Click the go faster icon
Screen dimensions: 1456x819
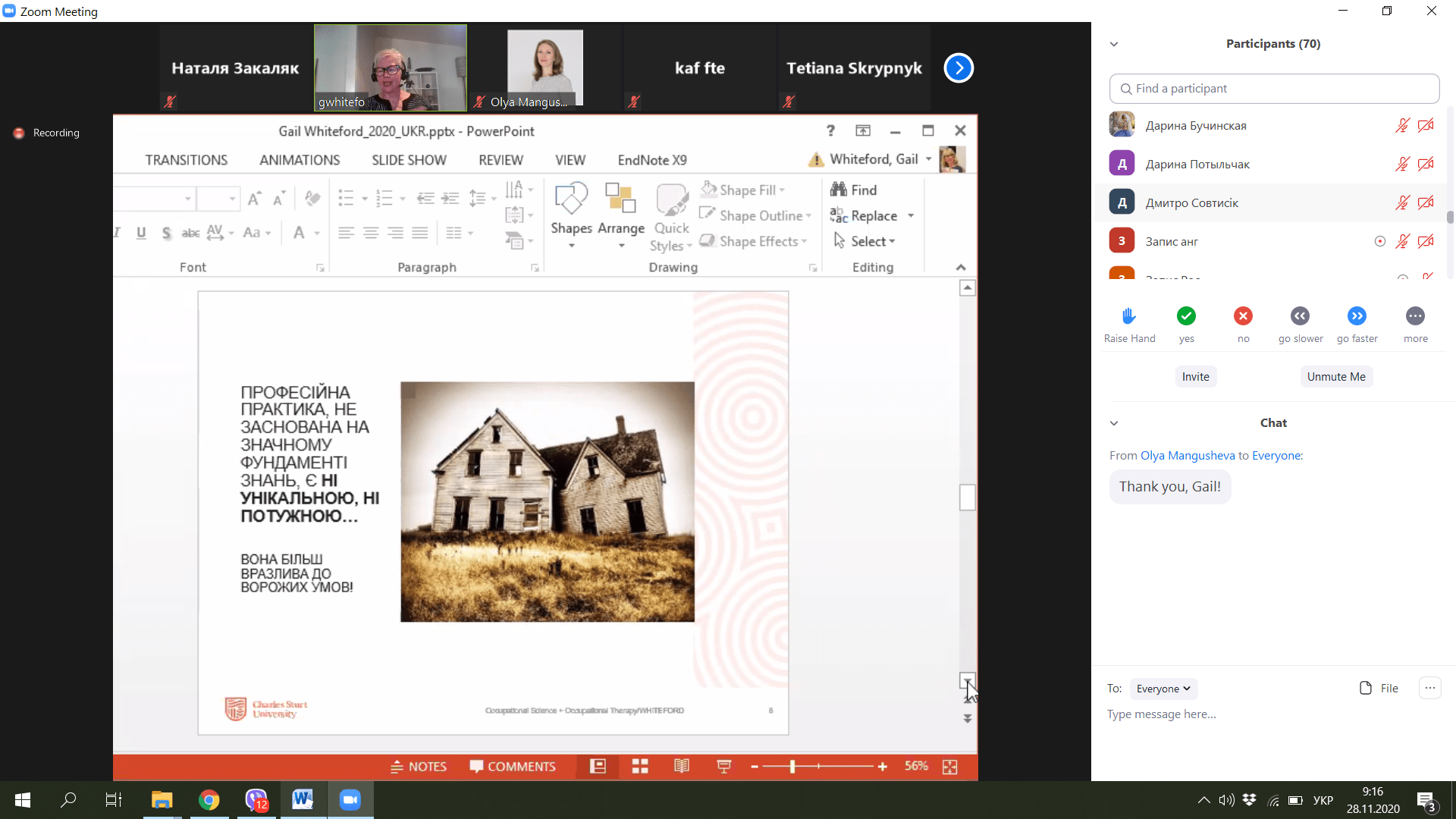tap(1357, 316)
